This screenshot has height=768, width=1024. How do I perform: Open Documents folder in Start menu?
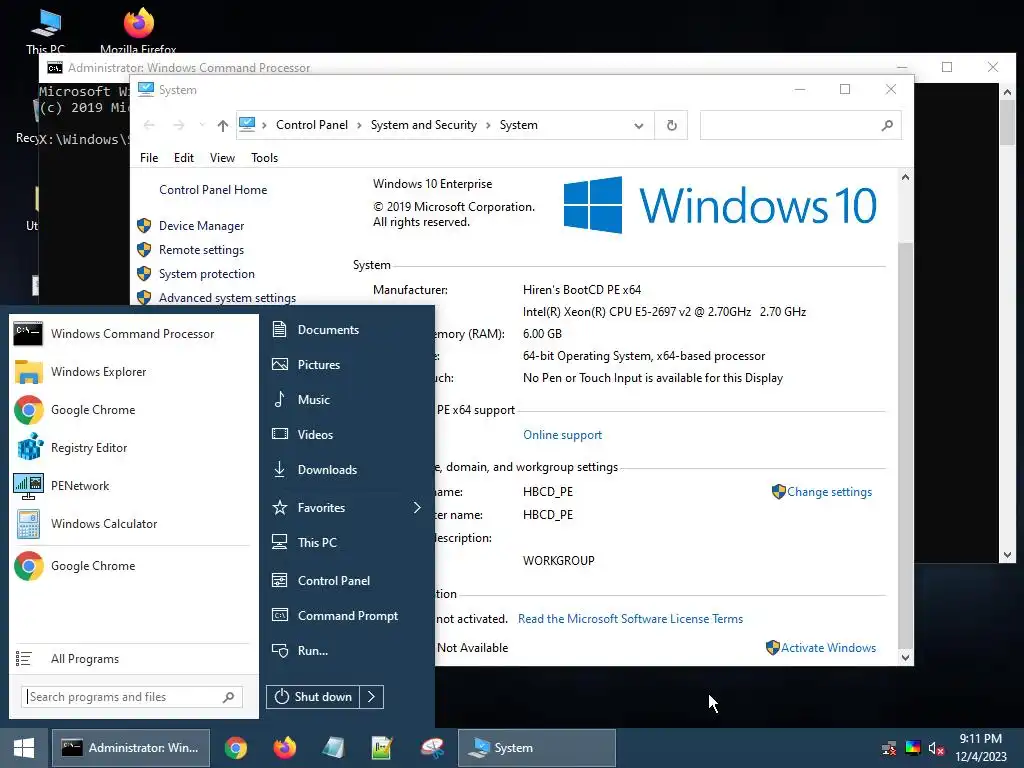coord(347,330)
